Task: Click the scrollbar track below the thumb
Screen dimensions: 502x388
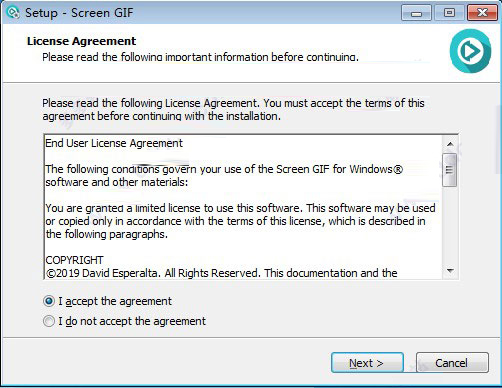Action: coord(450,225)
